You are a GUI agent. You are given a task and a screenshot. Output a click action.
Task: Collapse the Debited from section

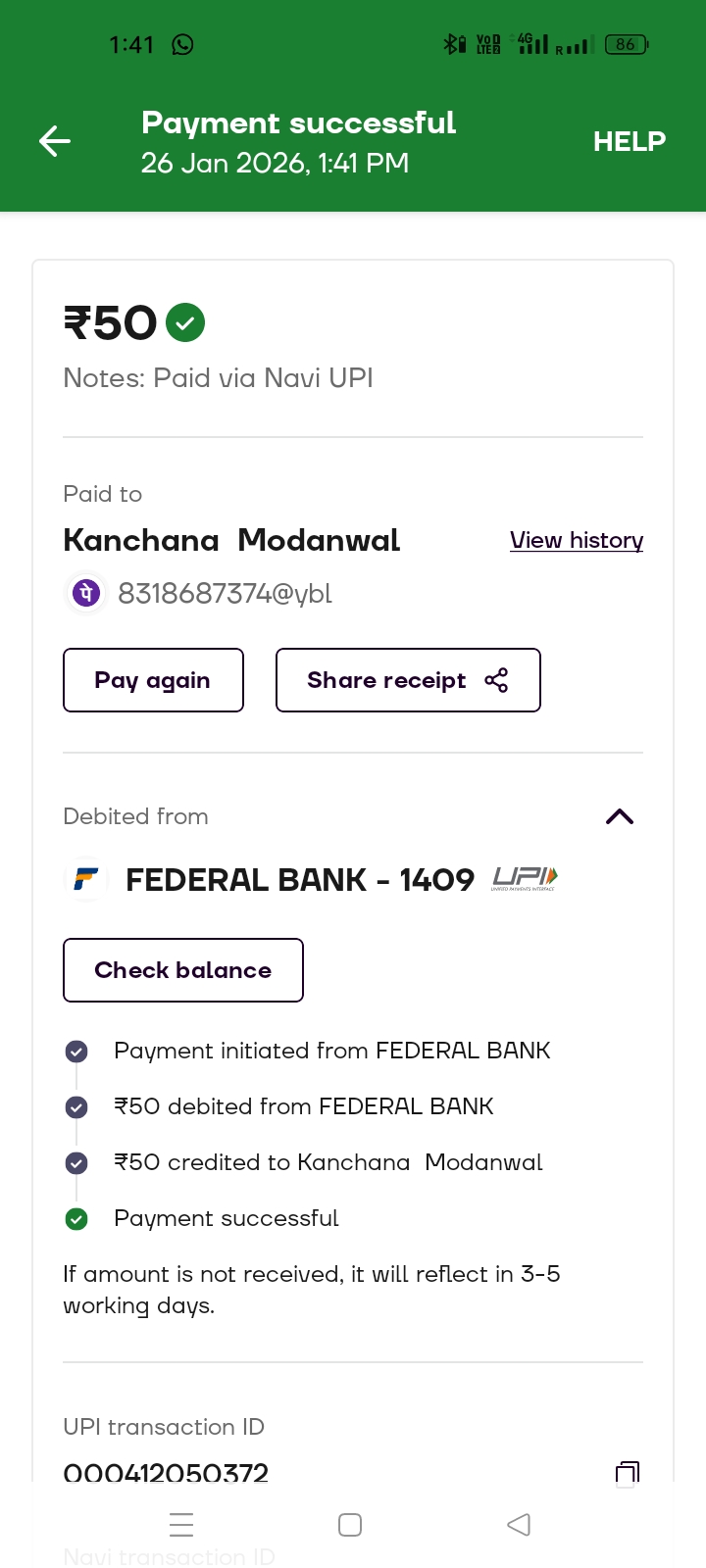click(620, 816)
